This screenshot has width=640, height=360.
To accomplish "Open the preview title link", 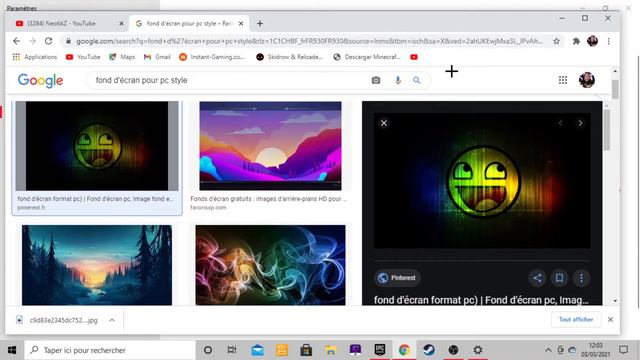I will click(x=481, y=300).
